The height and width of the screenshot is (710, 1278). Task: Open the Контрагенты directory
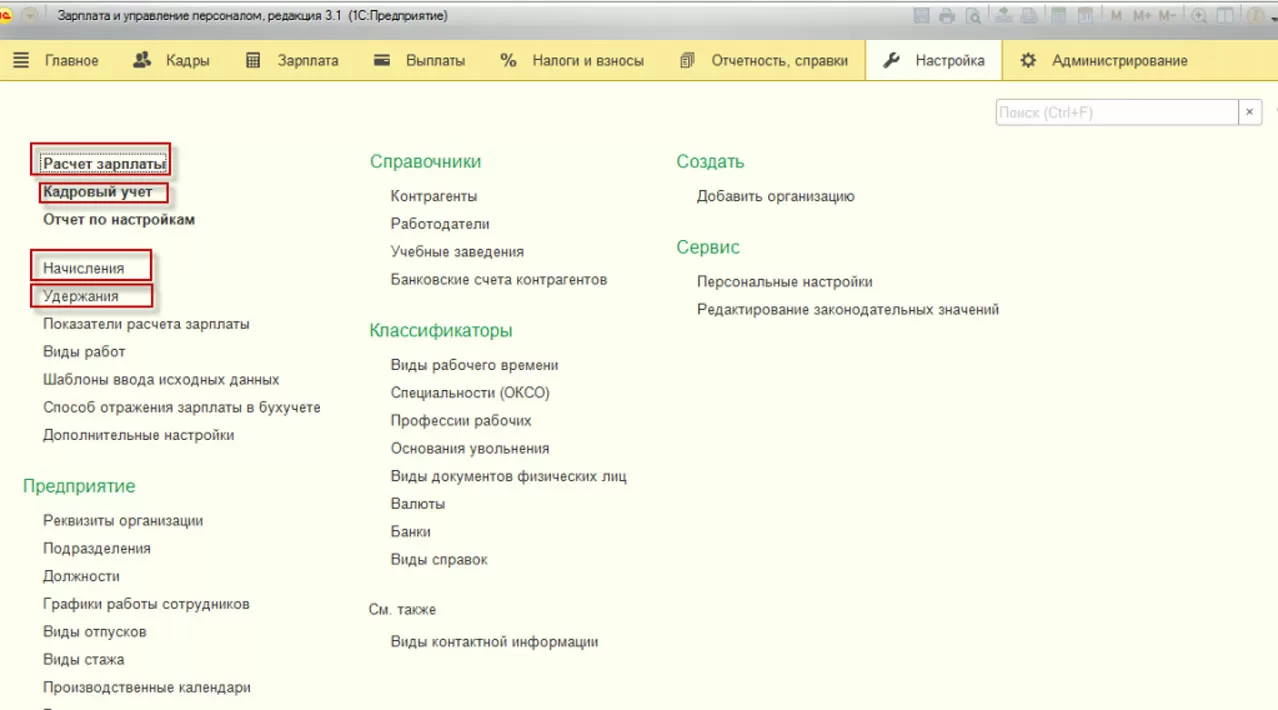tap(434, 196)
